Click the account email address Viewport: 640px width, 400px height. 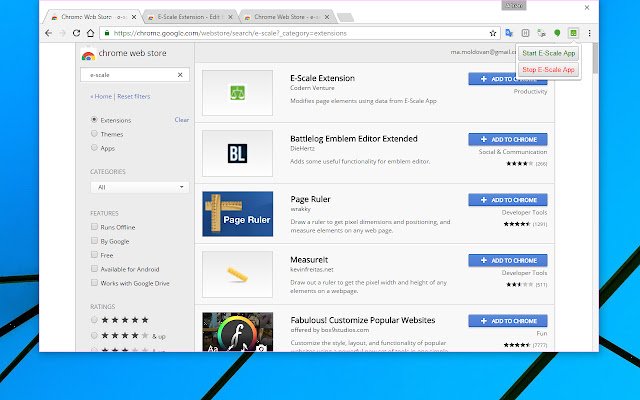click(x=483, y=52)
